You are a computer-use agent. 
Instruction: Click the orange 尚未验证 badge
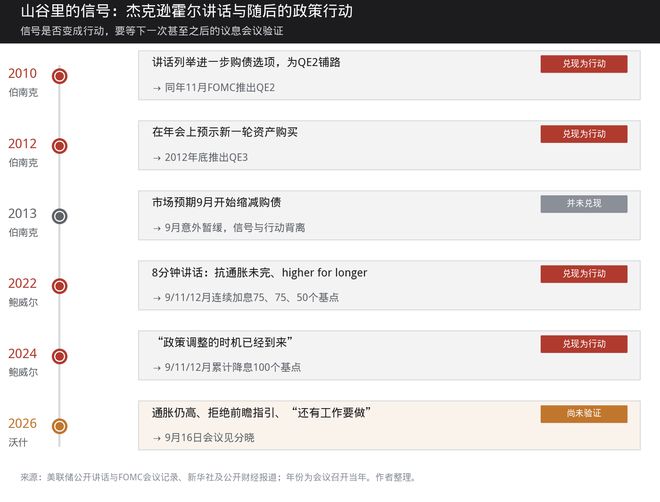(x=584, y=414)
